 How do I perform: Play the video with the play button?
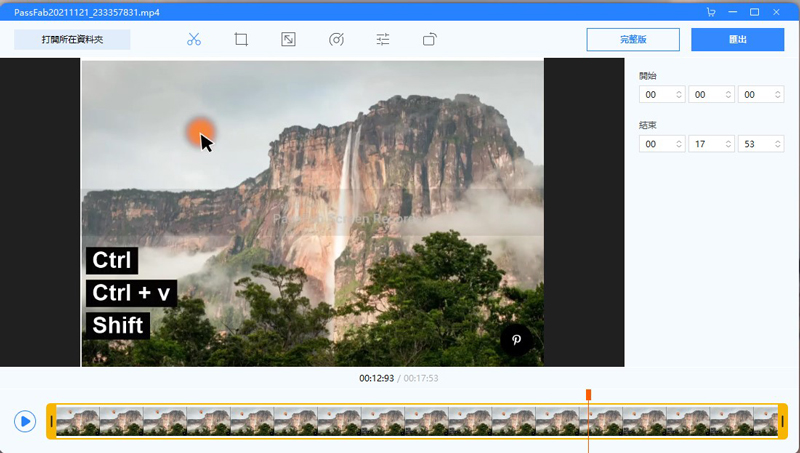[25, 421]
